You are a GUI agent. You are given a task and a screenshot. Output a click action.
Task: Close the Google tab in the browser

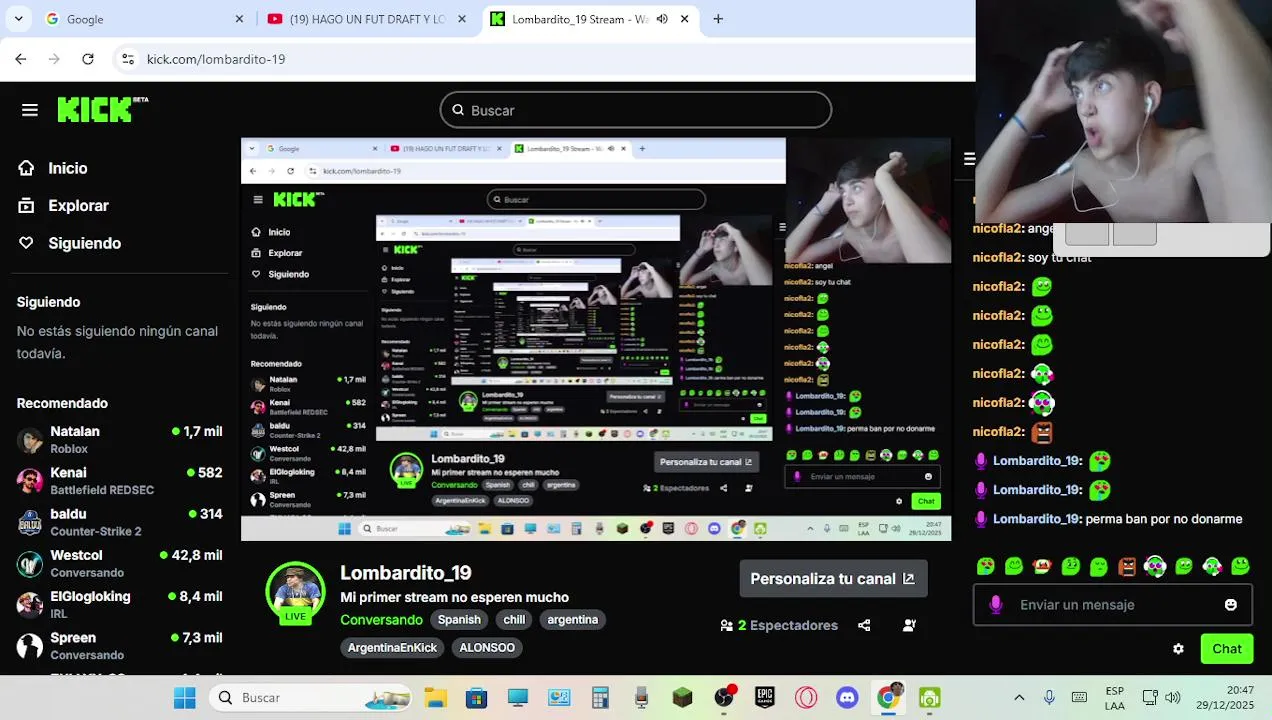239,19
